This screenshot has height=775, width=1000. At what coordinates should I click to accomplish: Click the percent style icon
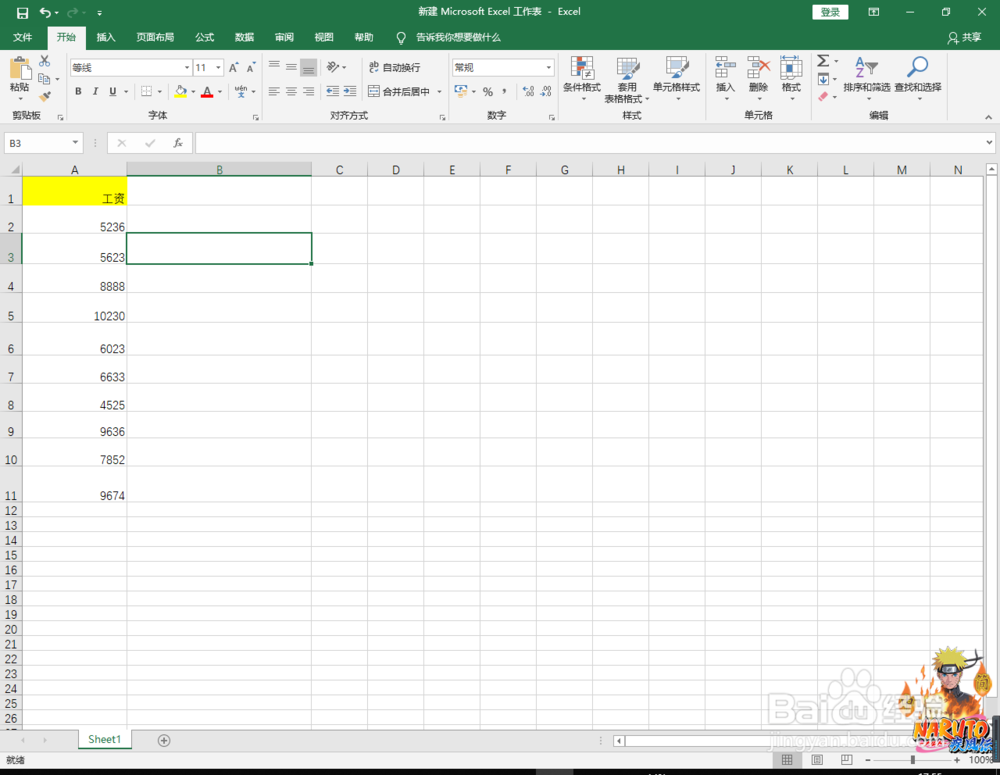click(488, 92)
